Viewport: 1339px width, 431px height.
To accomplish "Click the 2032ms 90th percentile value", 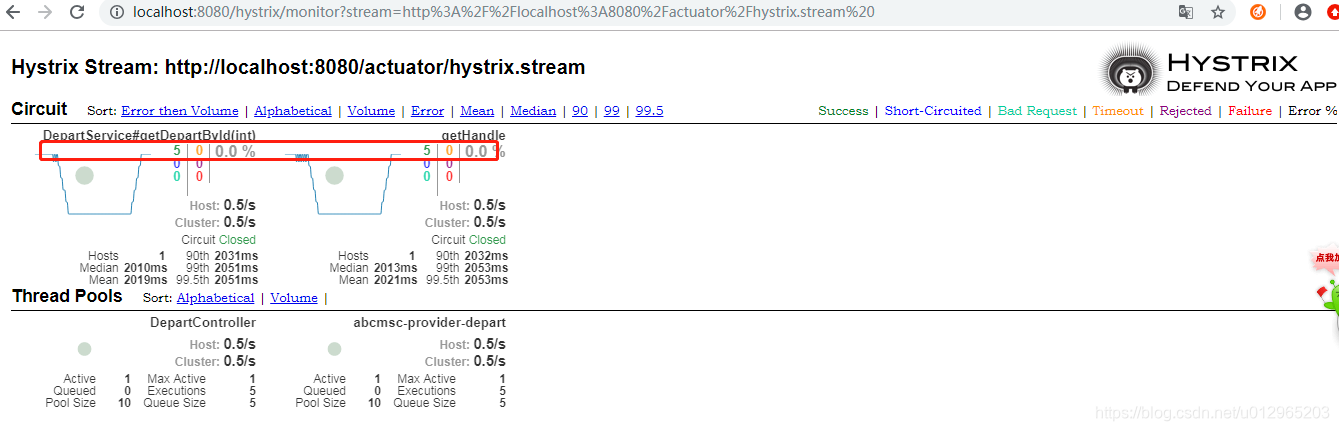I will tap(485, 256).
